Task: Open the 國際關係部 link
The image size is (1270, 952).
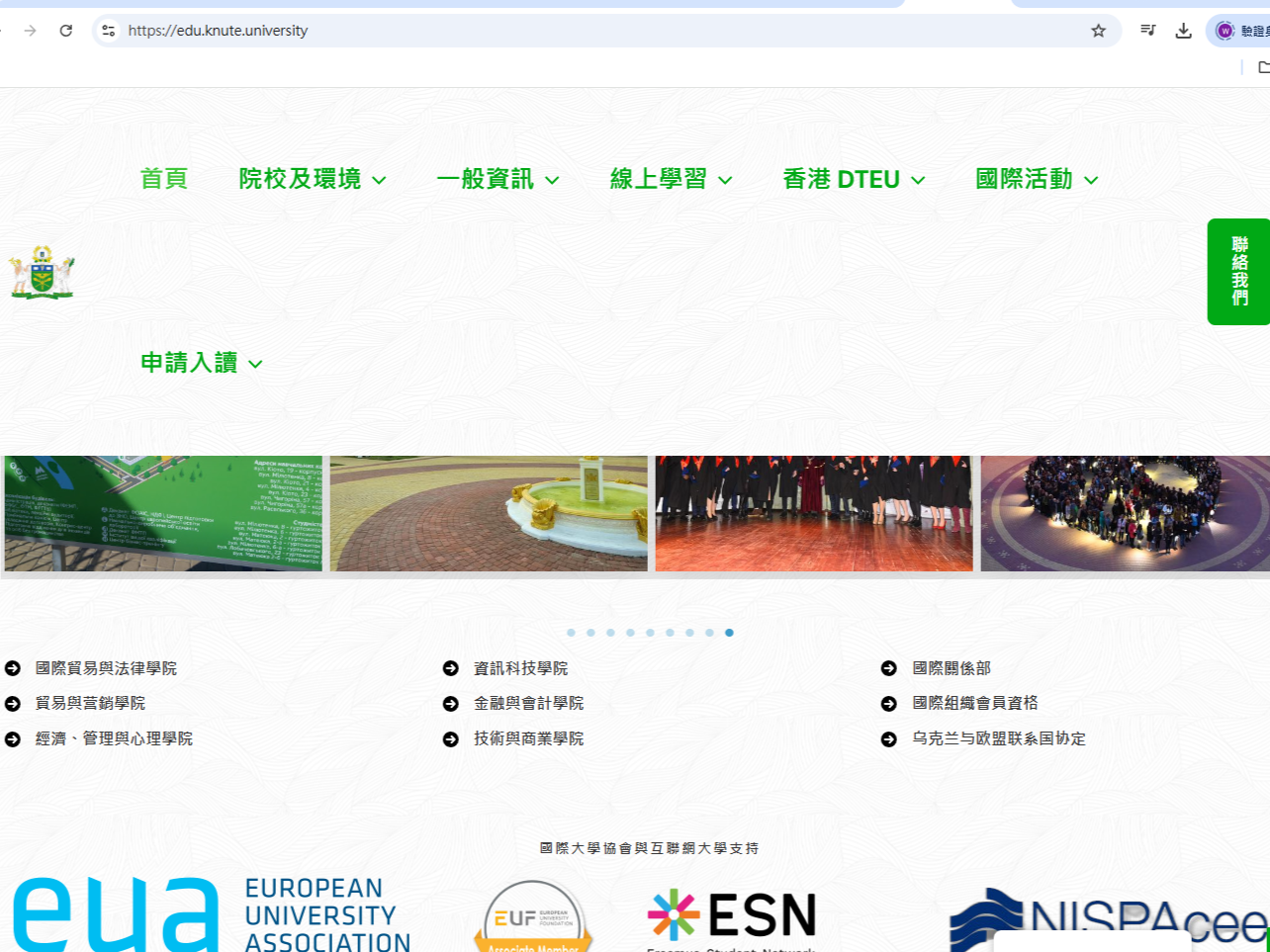Action: pyautogui.click(x=951, y=668)
